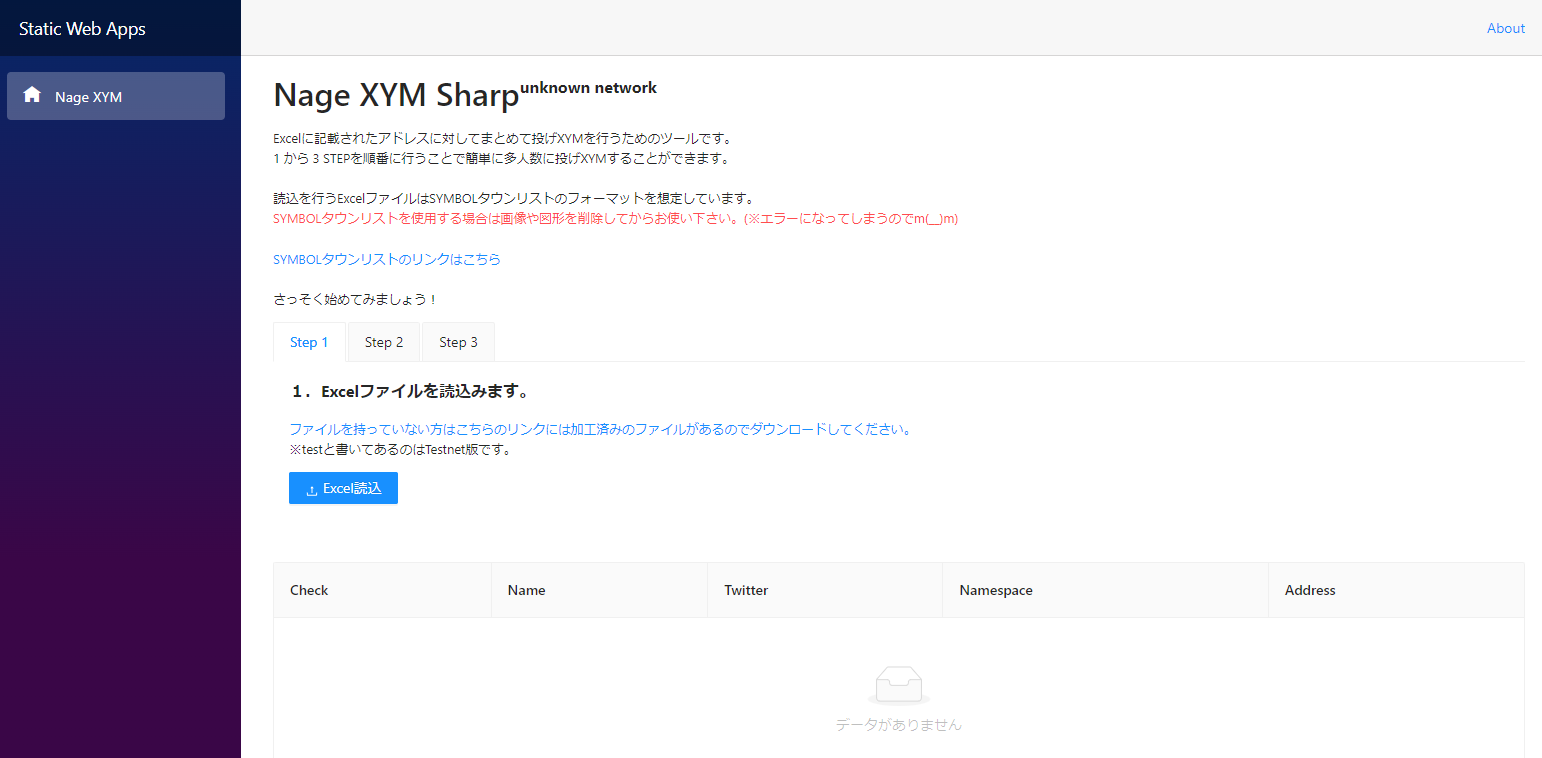Click the red SYMBOLタウンリスト warning text
Image resolution: width=1542 pixels, height=758 pixels.
pos(615,218)
